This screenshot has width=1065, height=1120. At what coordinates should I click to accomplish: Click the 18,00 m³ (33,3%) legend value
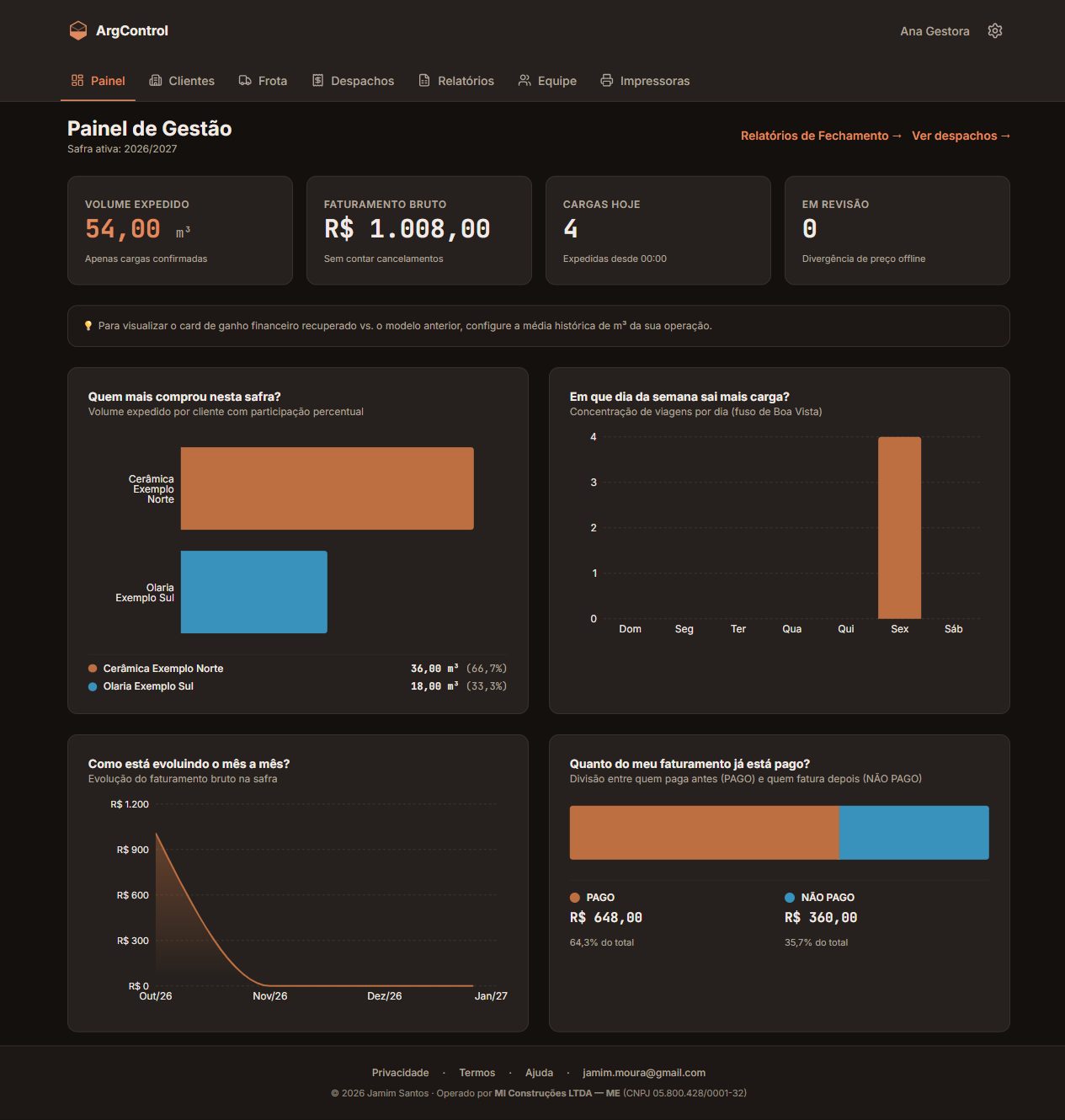(459, 686)
